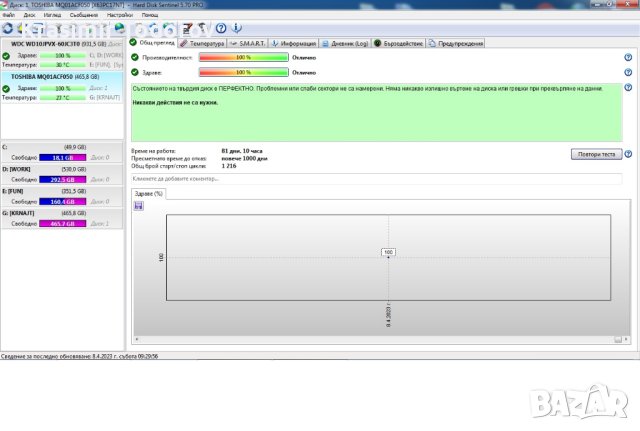Open the Файл menu
Screen dimensions: 640x431
coord(8,16)
